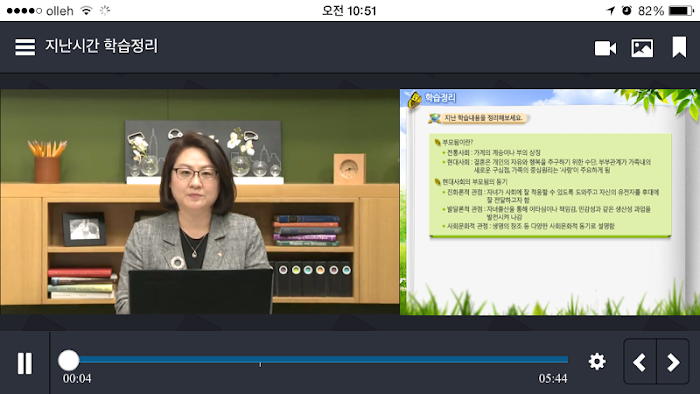Tap the lecturer video panel
This screenshot has height=394, width=700.
pyautogui.click(x=200, y=202)
